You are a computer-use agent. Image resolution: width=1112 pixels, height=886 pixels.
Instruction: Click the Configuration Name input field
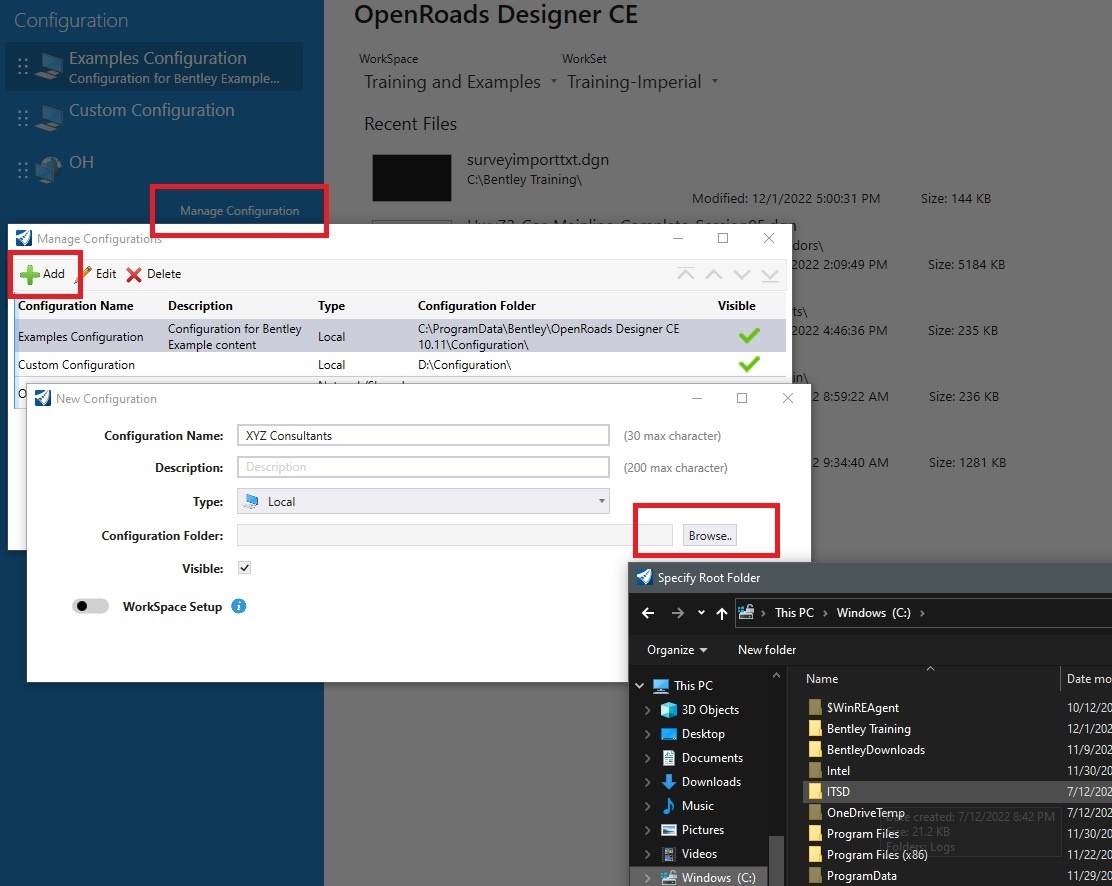coord(423,436)
